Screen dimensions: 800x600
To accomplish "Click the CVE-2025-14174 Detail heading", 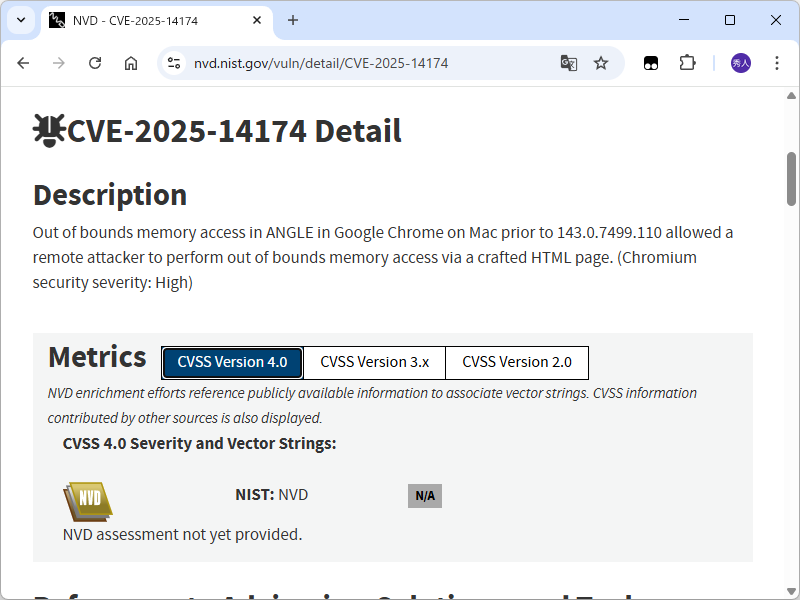I will click(234, 131).
